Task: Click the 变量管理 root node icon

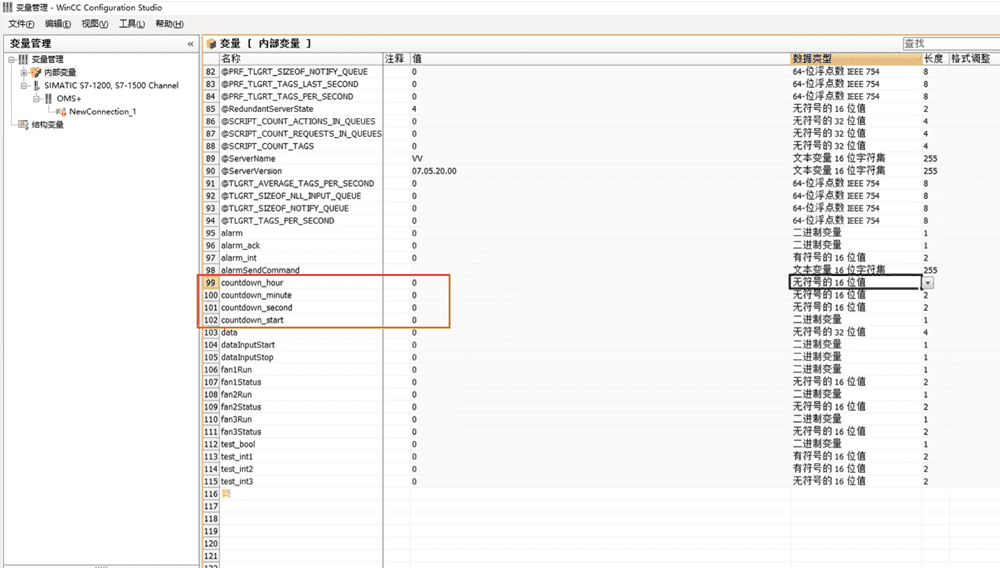Action: [23, 59]
